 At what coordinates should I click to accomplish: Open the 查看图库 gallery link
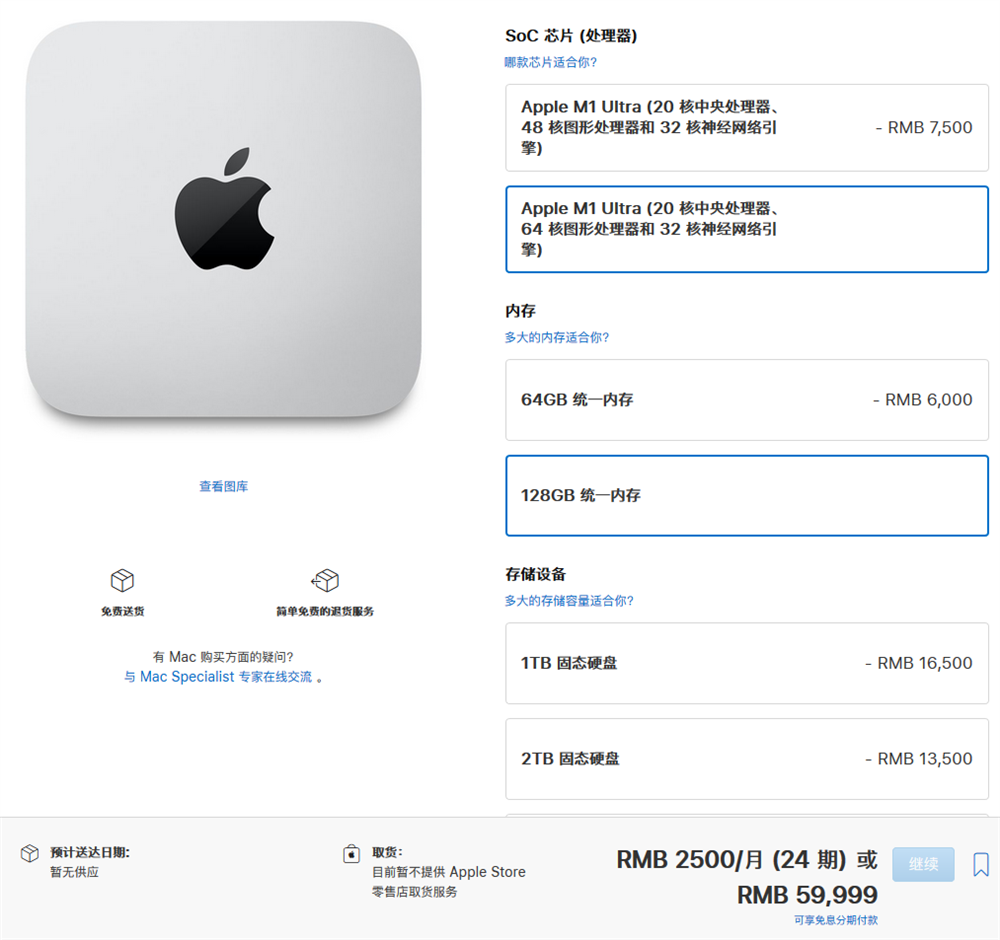pos(224,487)
